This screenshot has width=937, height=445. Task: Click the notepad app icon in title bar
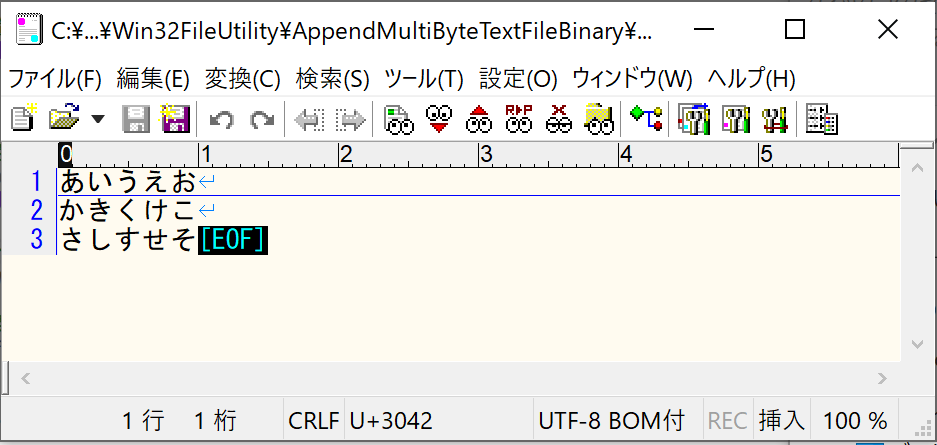coord(27,30)
